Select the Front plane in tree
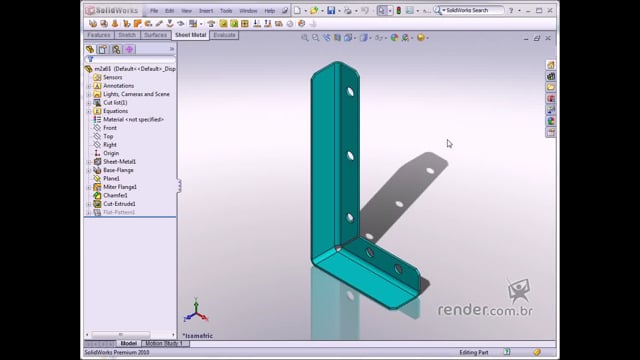The width and height of the screenshot is (640, 360). pyautogui.click(x=110, y=128)
